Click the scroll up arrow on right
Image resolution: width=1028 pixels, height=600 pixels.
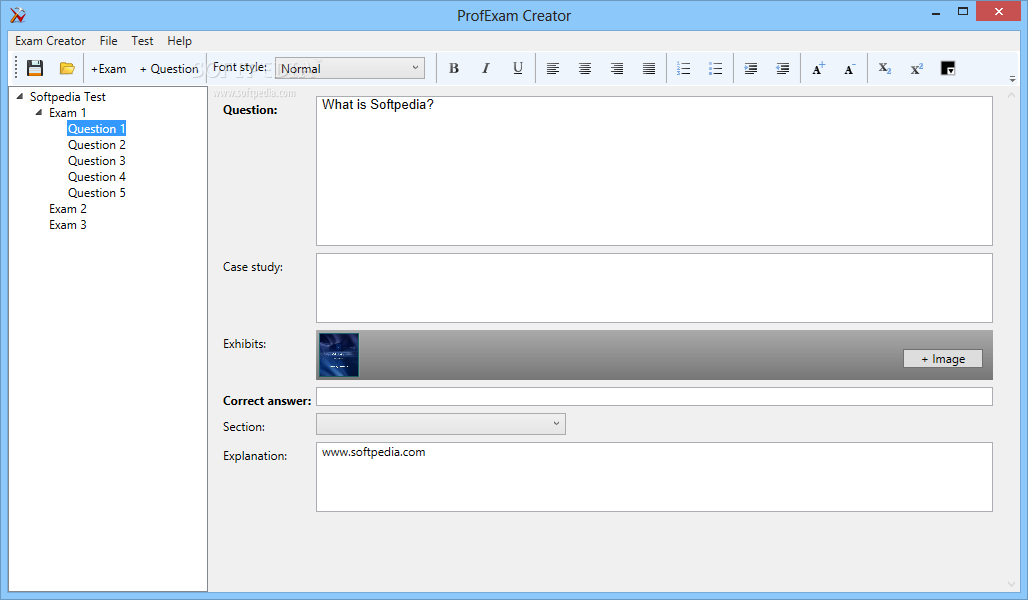(x=1011, y=95)
